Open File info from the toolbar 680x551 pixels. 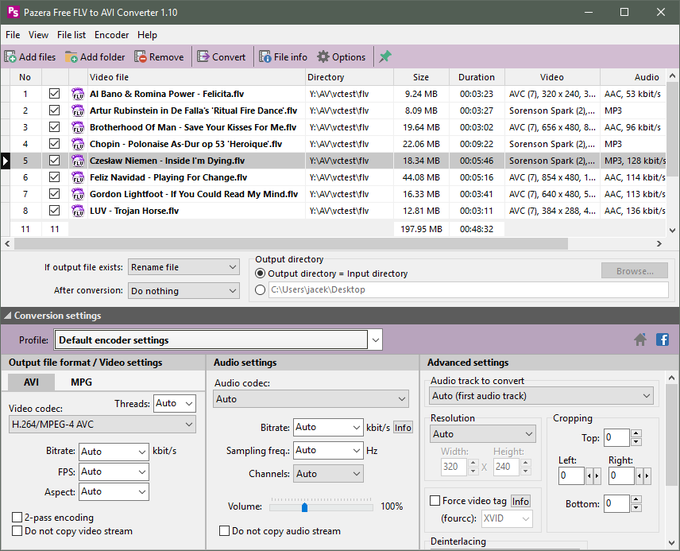(265, 57)
